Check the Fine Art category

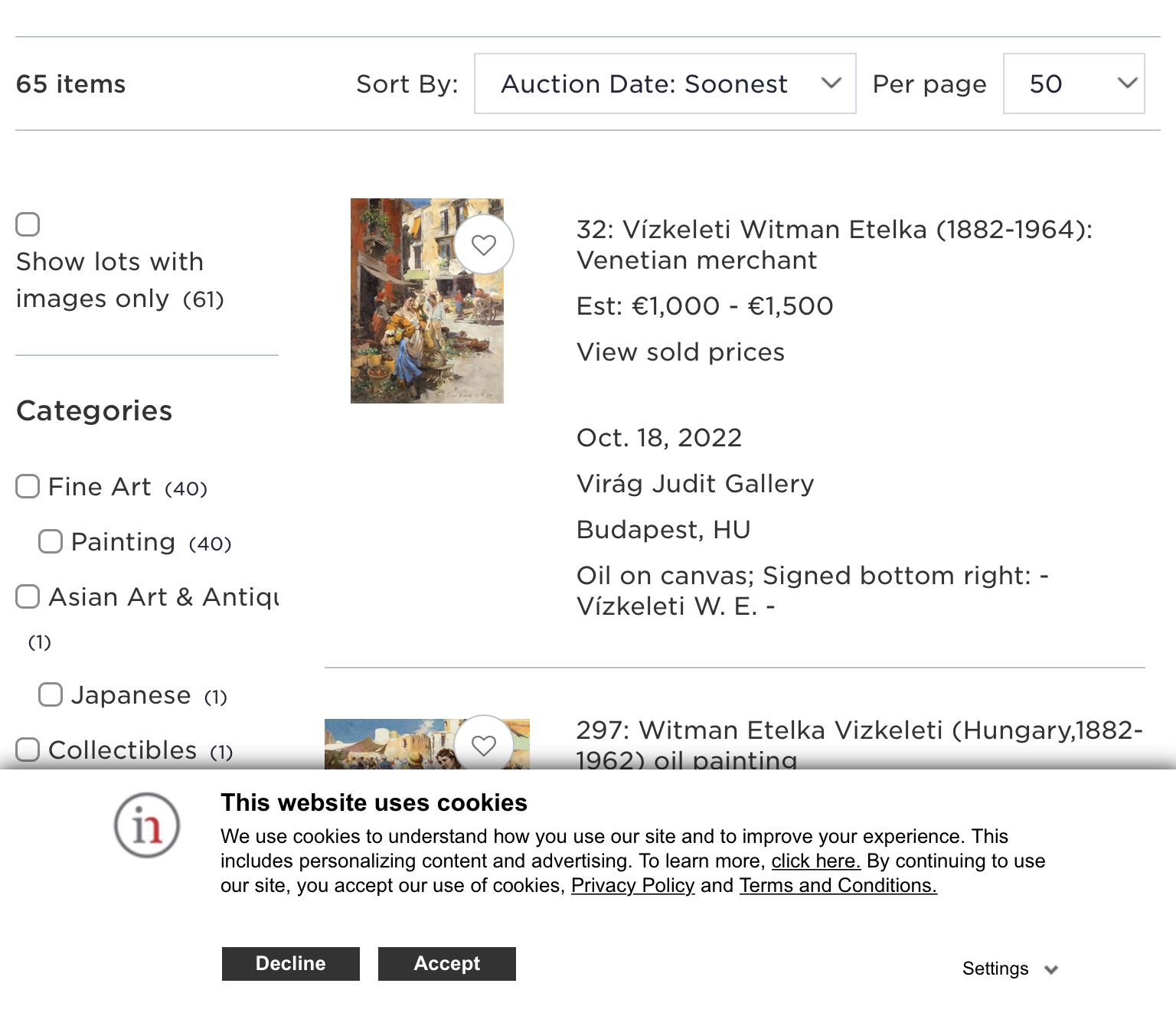click(28, 486)
